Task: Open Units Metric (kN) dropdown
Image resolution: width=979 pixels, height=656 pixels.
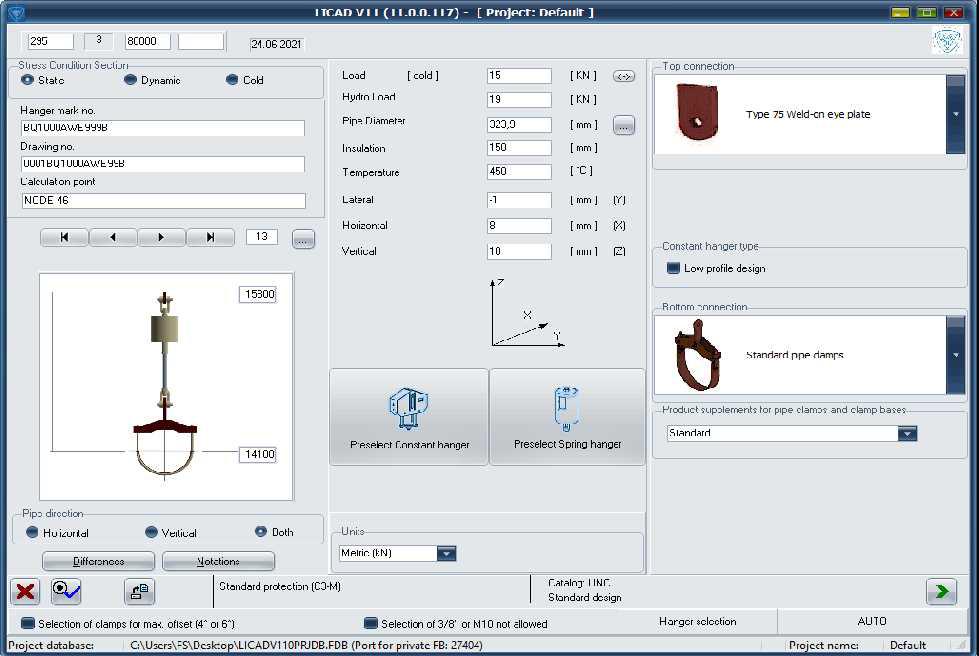Action: 446,553
